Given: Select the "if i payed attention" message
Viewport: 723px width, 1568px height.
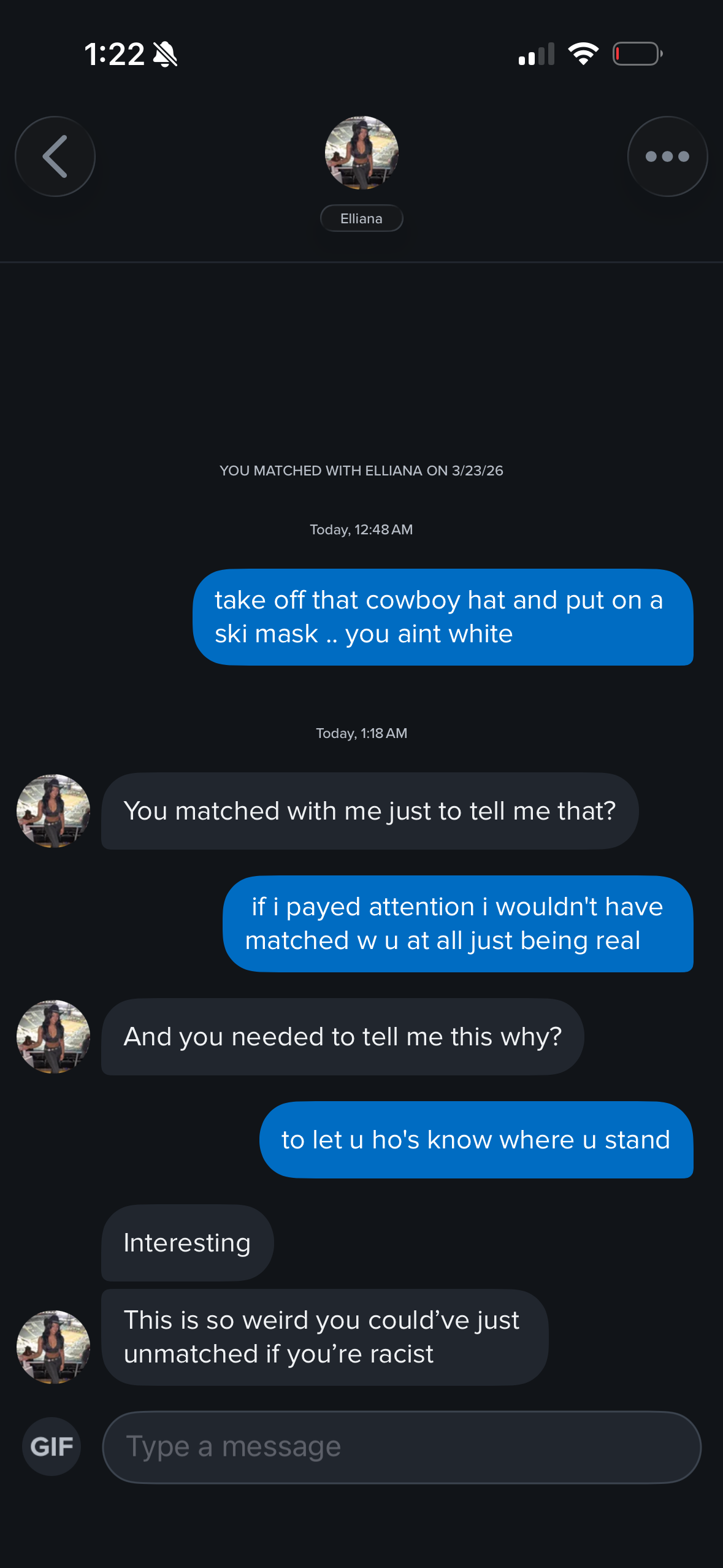Looking at the screenshot, I should coord(457,924).
